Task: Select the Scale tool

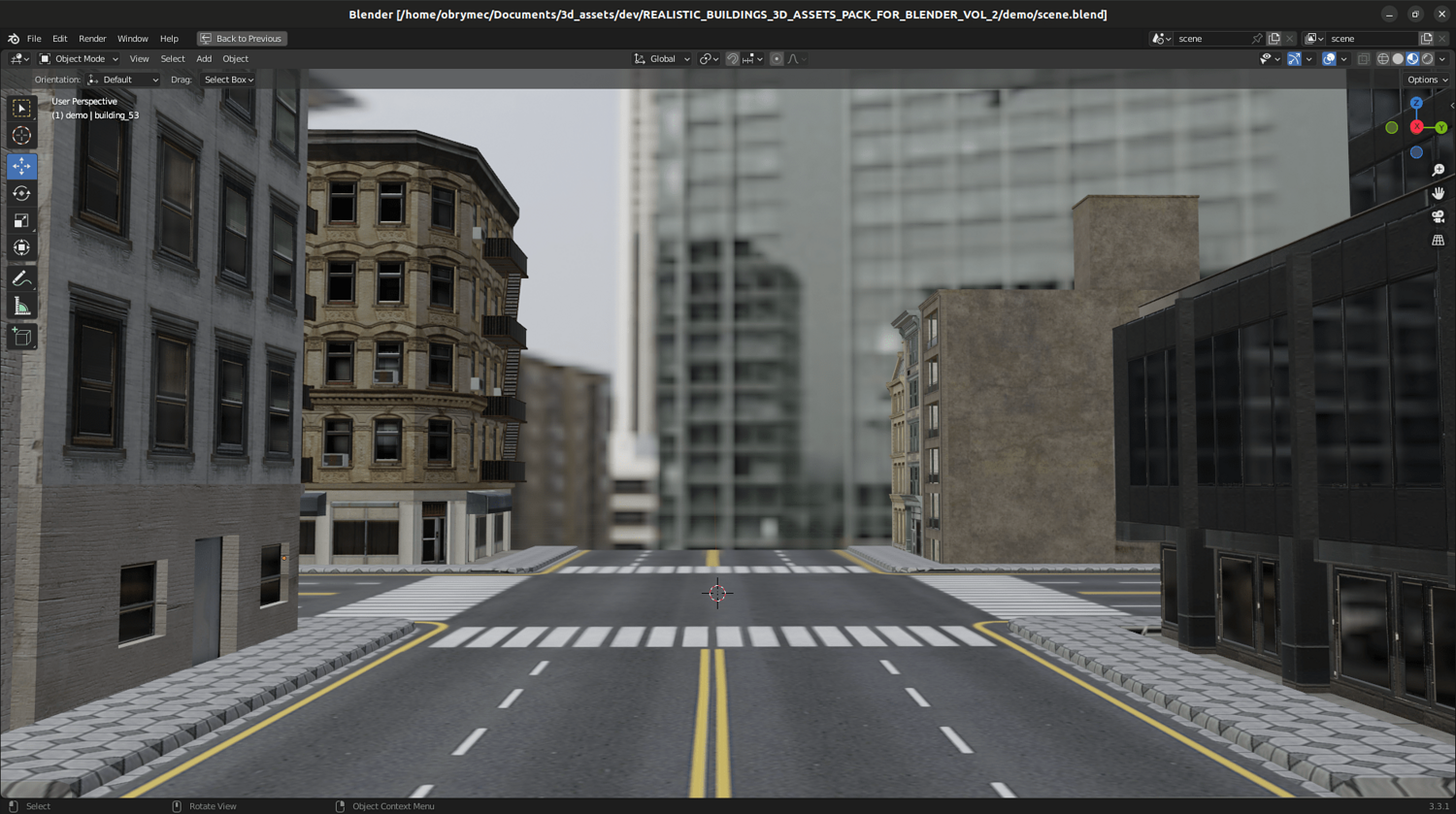Action: pyautogui.click(x=21, y=221)
